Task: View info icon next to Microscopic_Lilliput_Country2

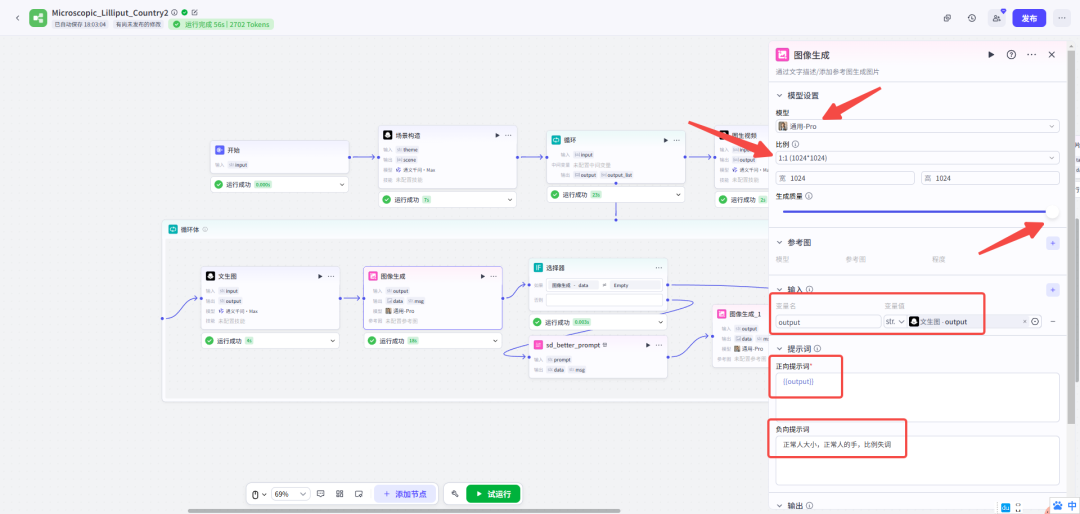Action: point(174,12)
